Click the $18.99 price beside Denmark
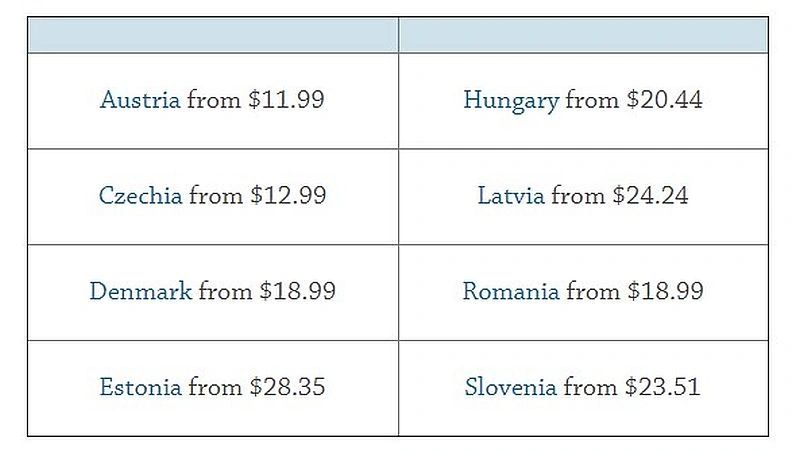Screen dimensions: 800x453 click(298, 291)
